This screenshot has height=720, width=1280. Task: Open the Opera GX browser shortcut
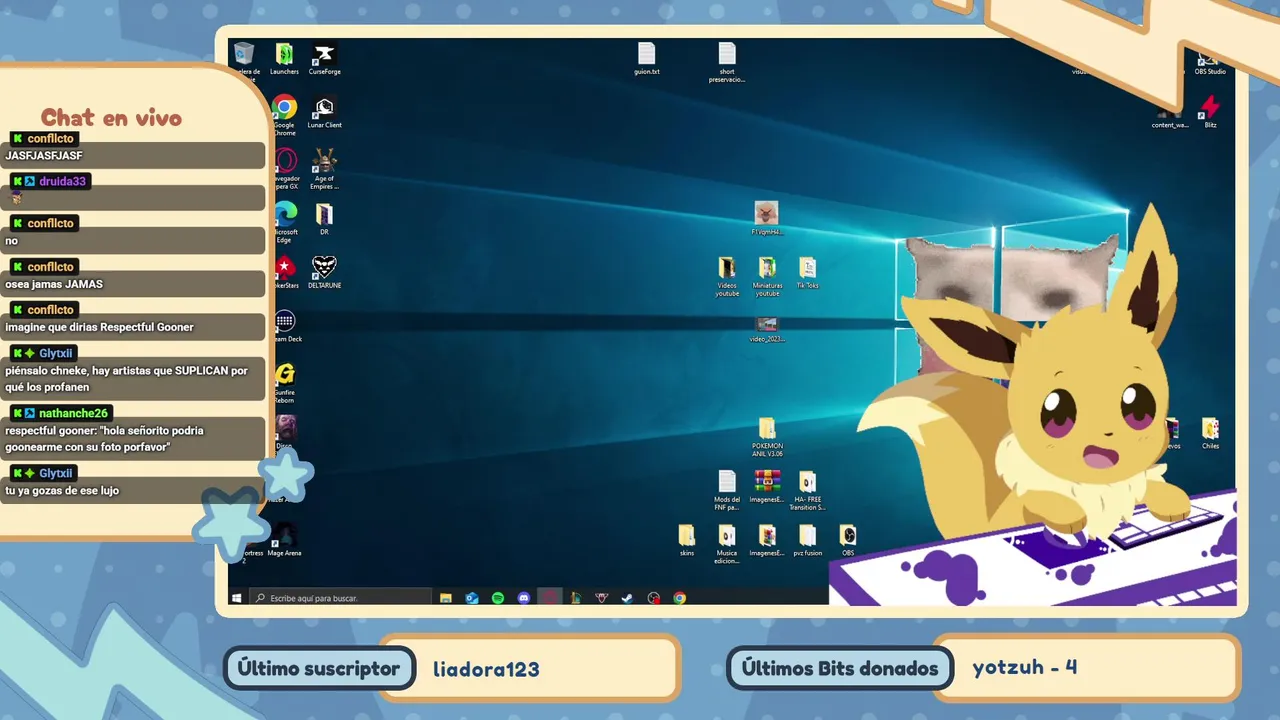[x=285, y=168]
